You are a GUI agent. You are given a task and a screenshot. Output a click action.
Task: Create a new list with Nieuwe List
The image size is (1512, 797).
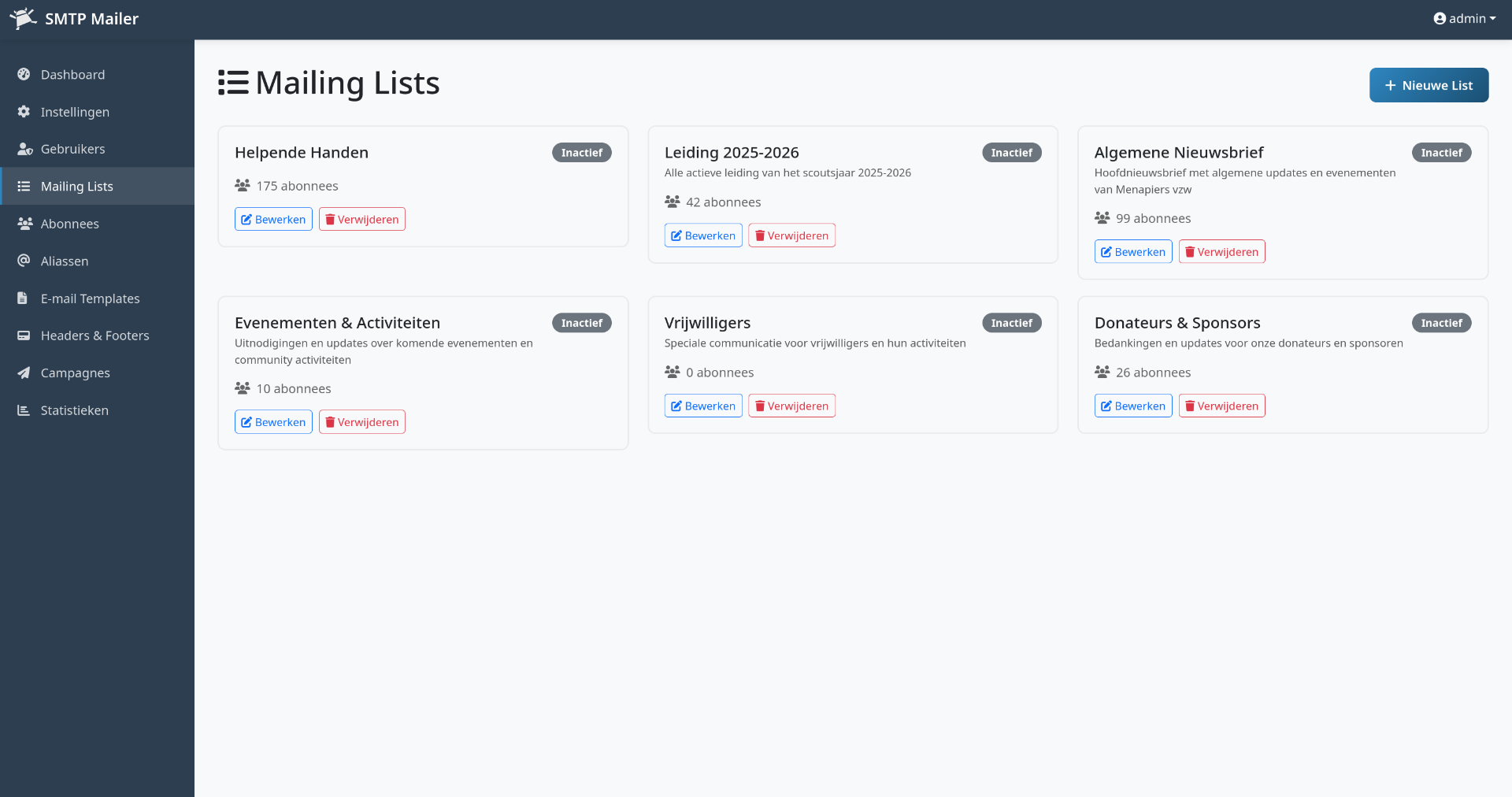coord(1429,85)
